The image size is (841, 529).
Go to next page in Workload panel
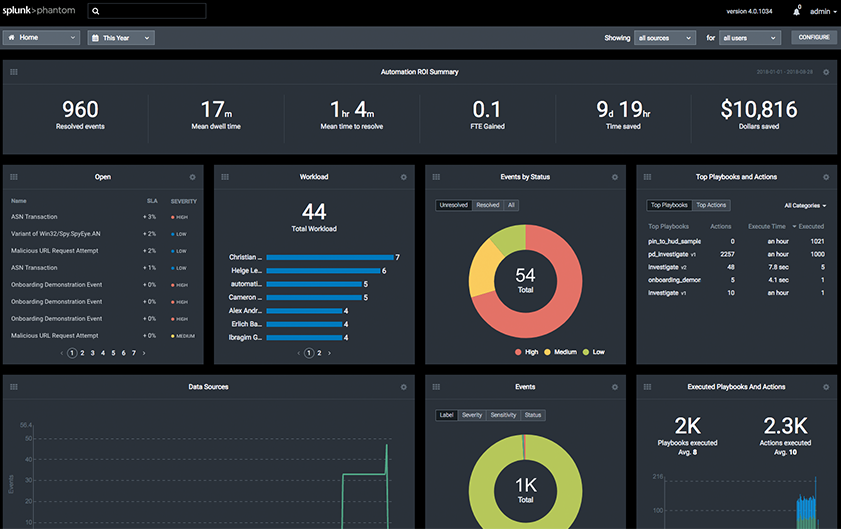pos(329,353)
